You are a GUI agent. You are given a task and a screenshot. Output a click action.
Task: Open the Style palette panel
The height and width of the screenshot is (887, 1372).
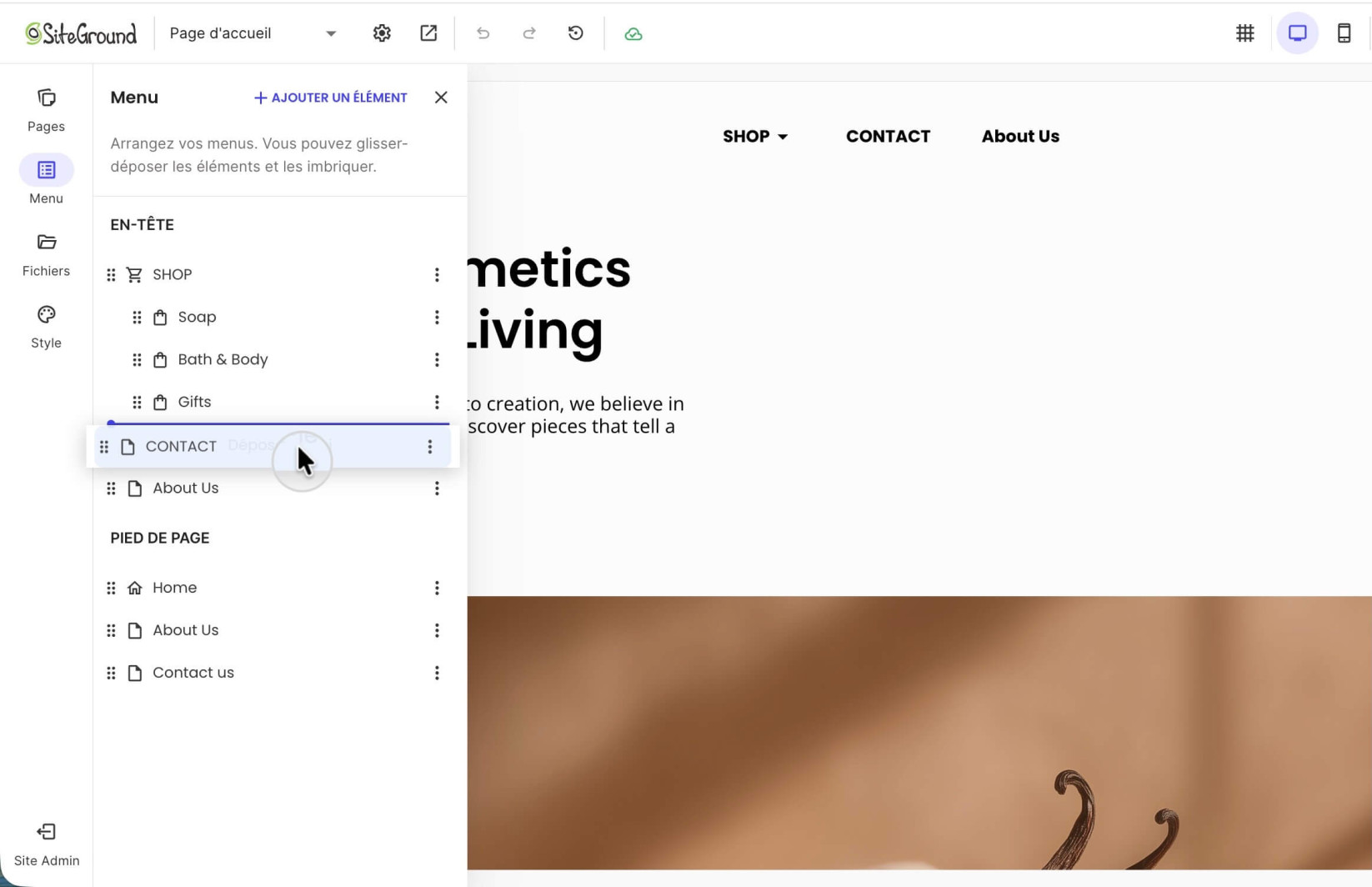point(46,327)
